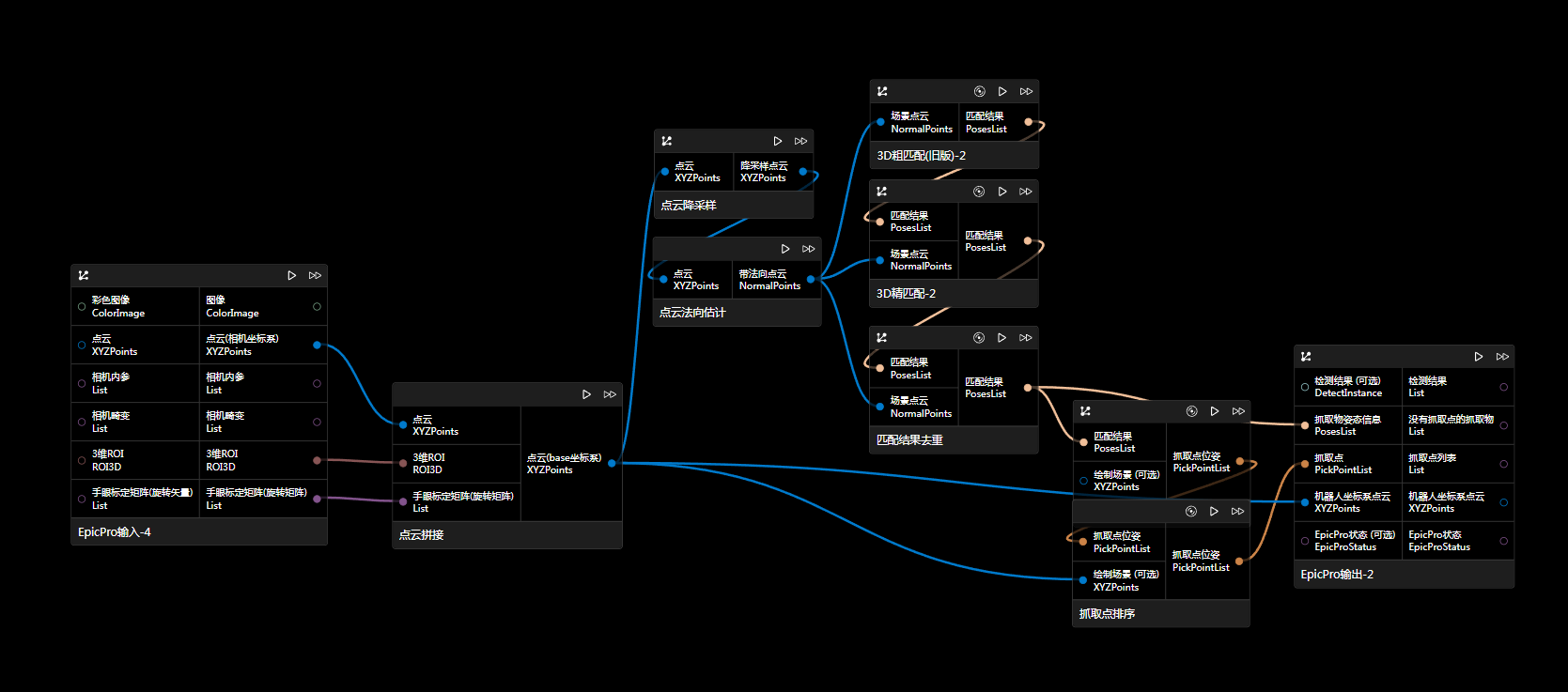The image size is (1568, 692).
Task: Click fast-forward icon on 3D精匹配-2 node
Action: [x=1026, y=192]
